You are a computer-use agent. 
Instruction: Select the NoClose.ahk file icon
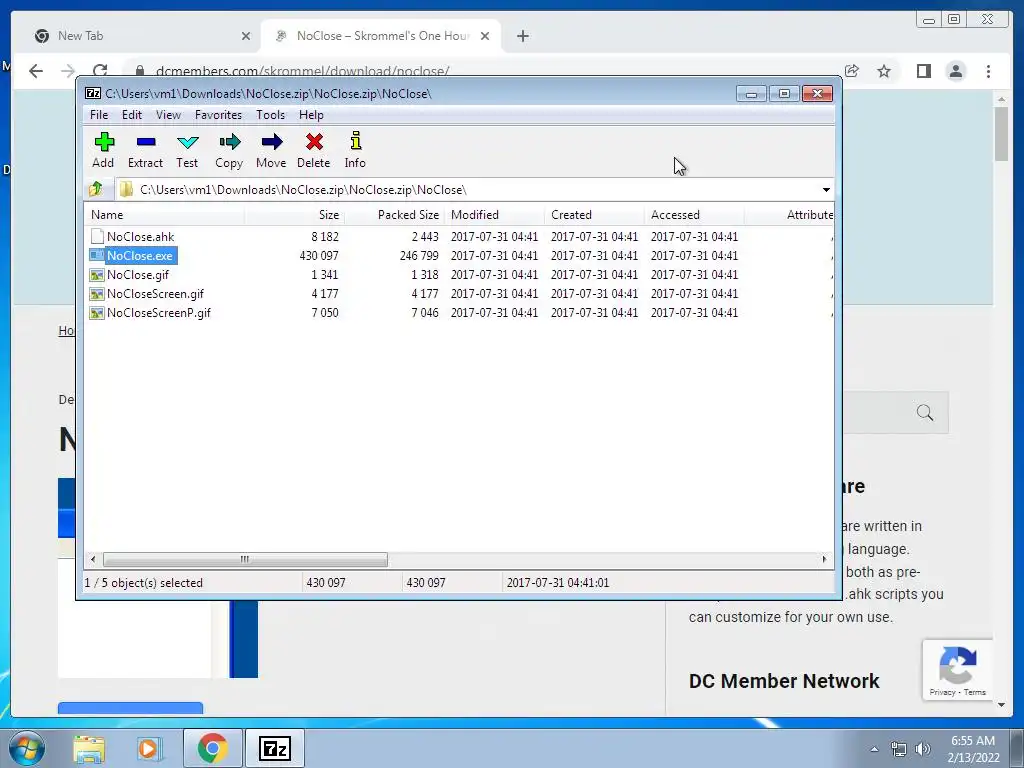[x=97, y=236]
